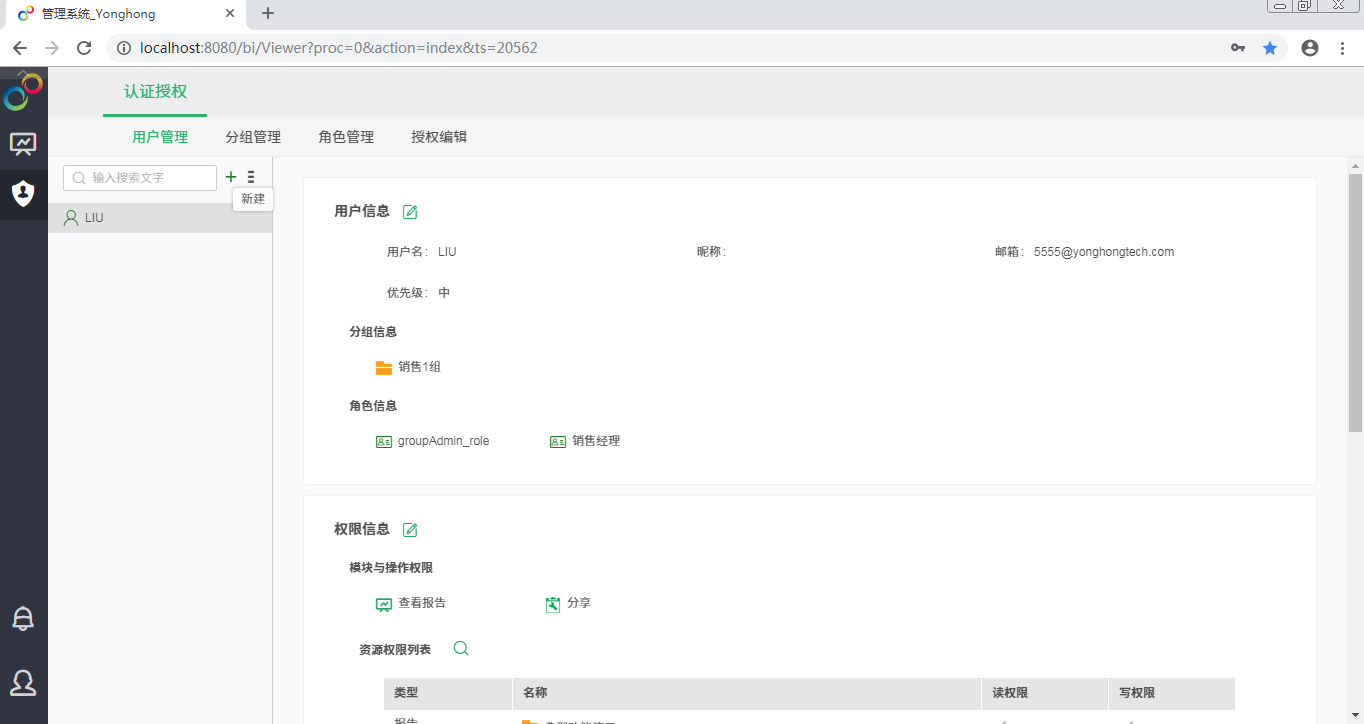This screenshot has width=1364, height=724.
Task: Click the green plus new user icon
Action: [231, 177]
